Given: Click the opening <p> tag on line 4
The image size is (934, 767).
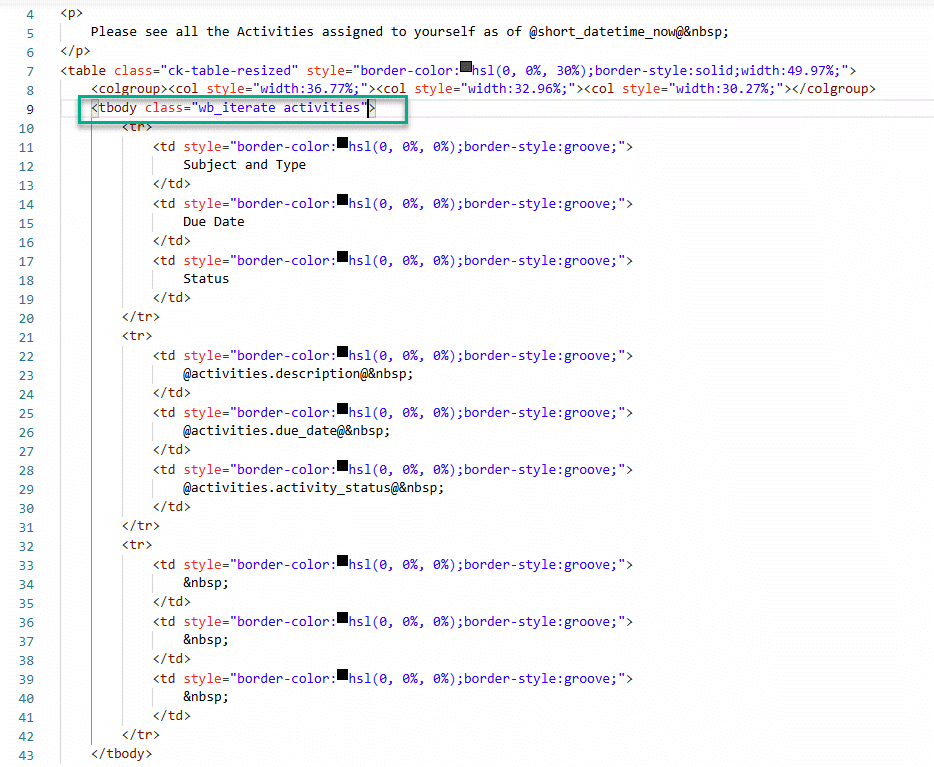Looking at the screenshot, I should (71, 13).
